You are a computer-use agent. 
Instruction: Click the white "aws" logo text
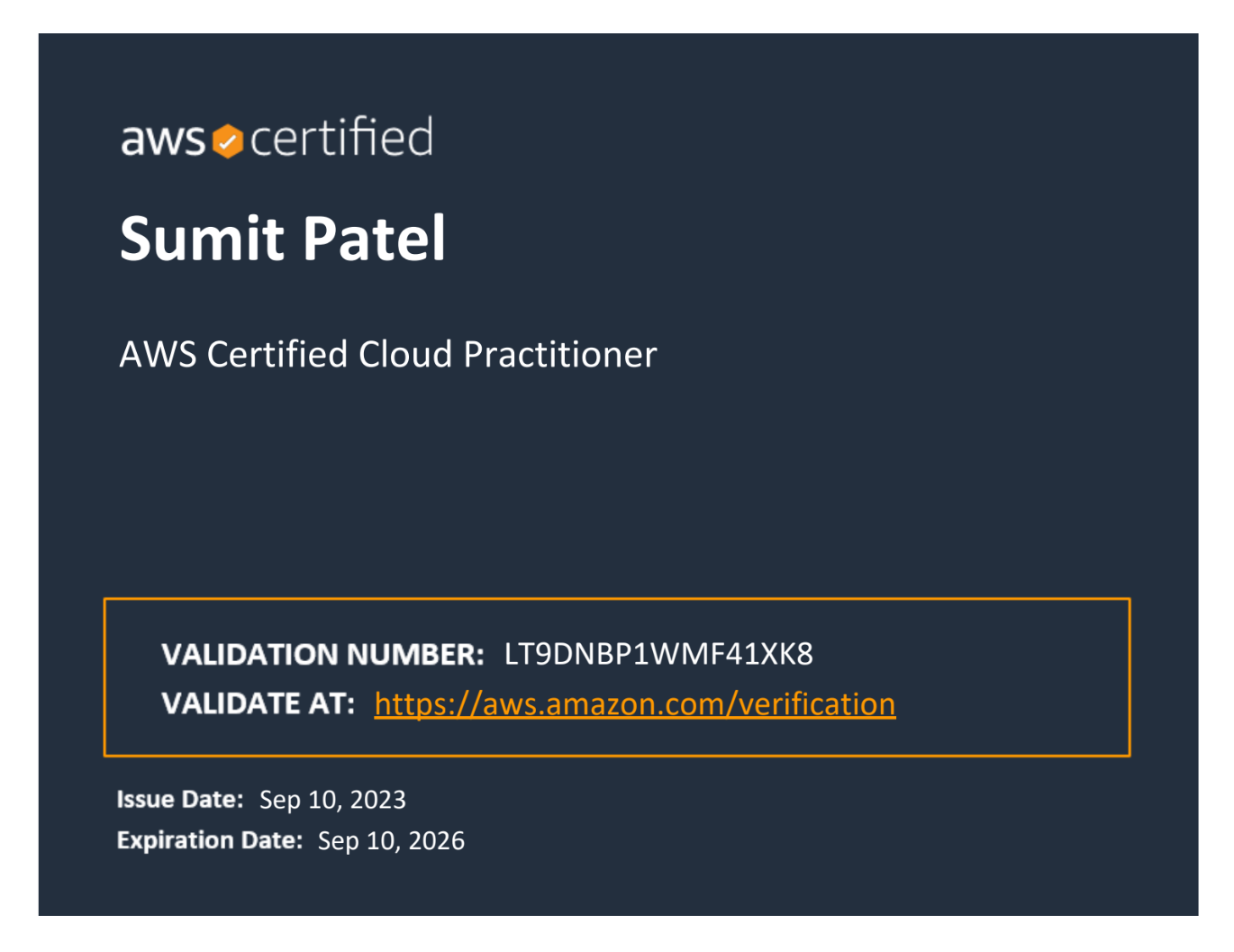pyautogui.click(x=163, y=140)
